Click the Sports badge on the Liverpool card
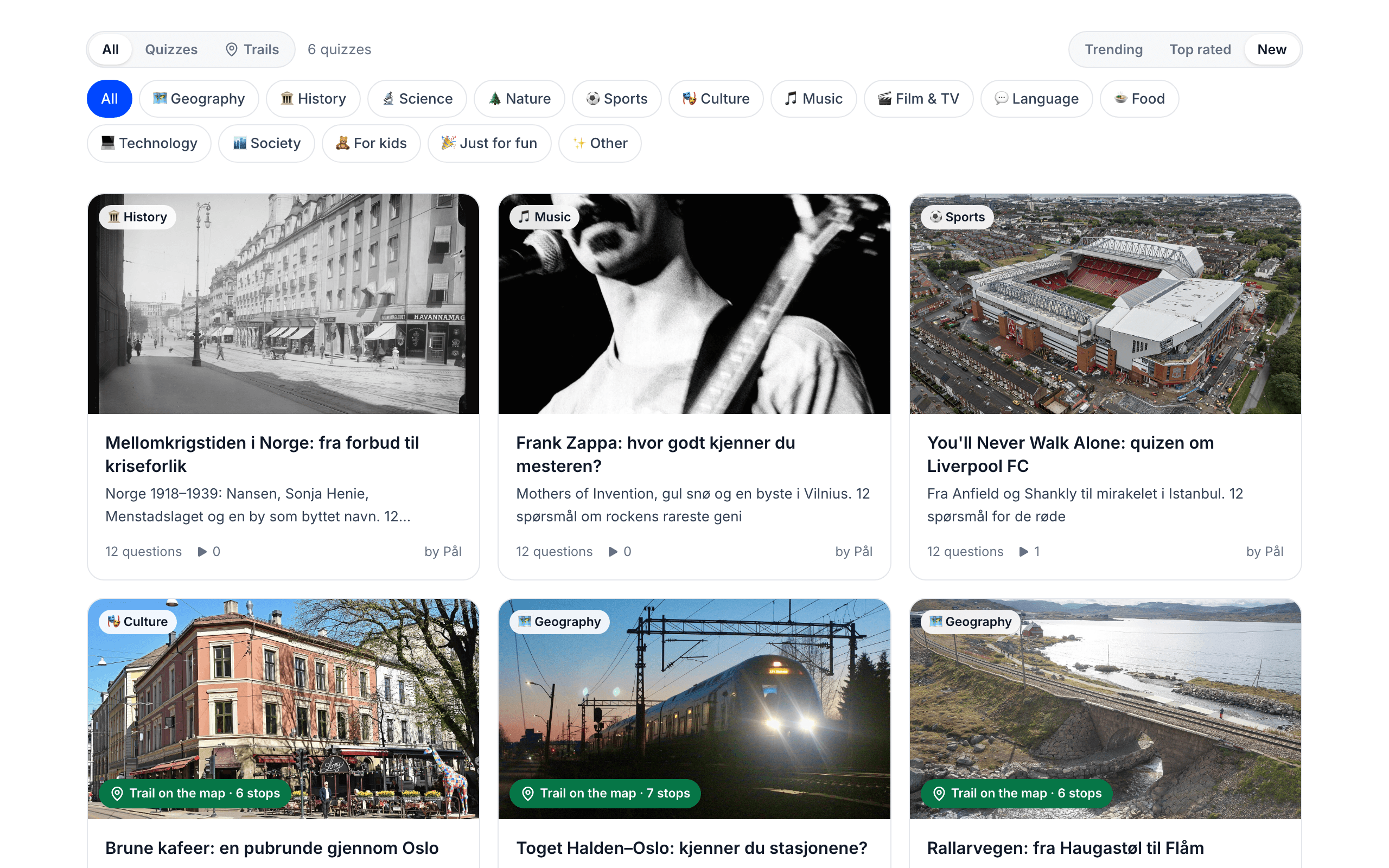Viewport: 1389px width, 868px height. pos(957,217)
